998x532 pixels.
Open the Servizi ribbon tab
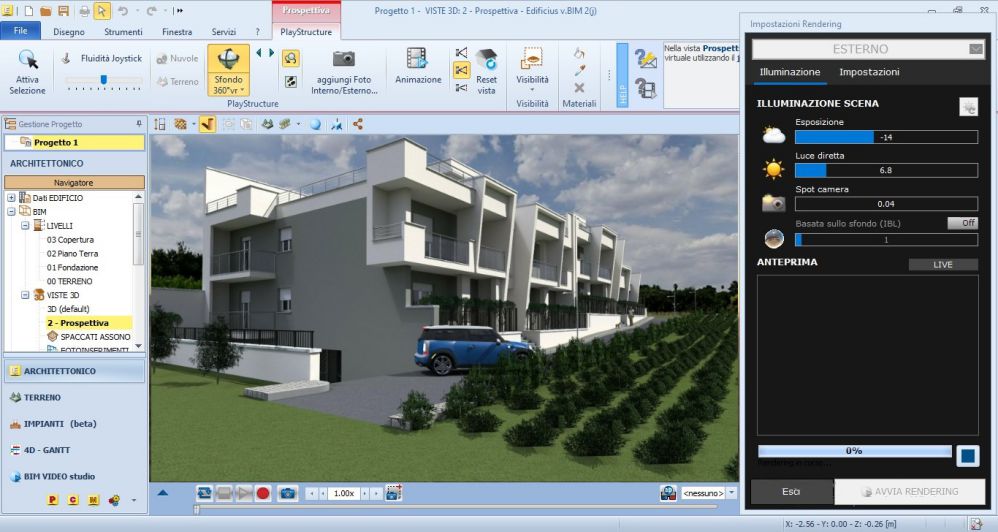224,32
